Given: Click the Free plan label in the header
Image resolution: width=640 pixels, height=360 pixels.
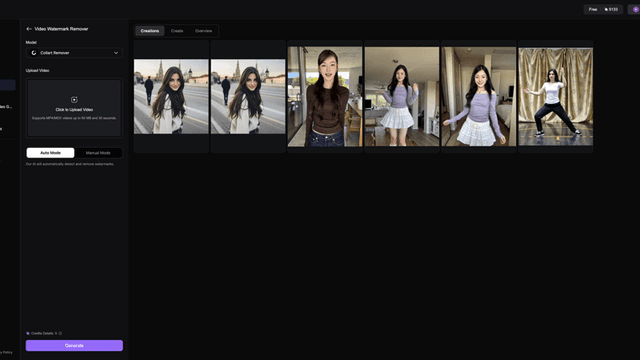Looking at the screenshot, I should point(593,9).
